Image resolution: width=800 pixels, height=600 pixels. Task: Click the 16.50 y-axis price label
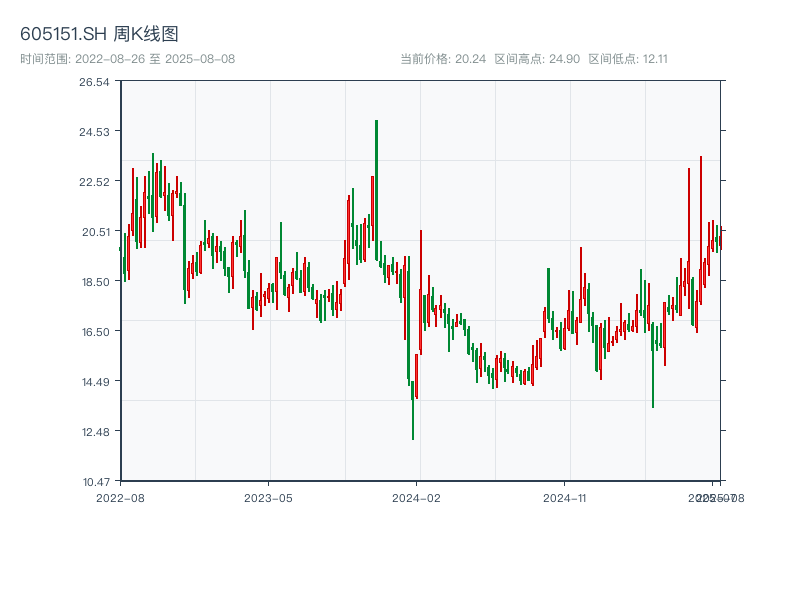[x=94, y=332]
